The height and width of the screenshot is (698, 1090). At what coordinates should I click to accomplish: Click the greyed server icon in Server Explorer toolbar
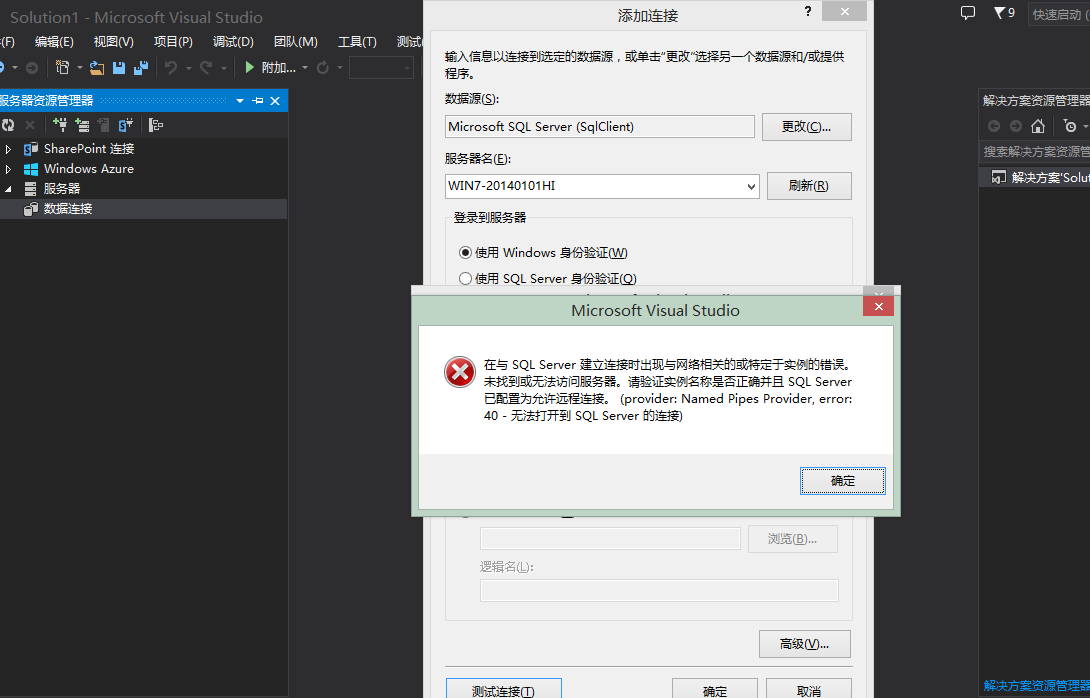coord(104,125)
